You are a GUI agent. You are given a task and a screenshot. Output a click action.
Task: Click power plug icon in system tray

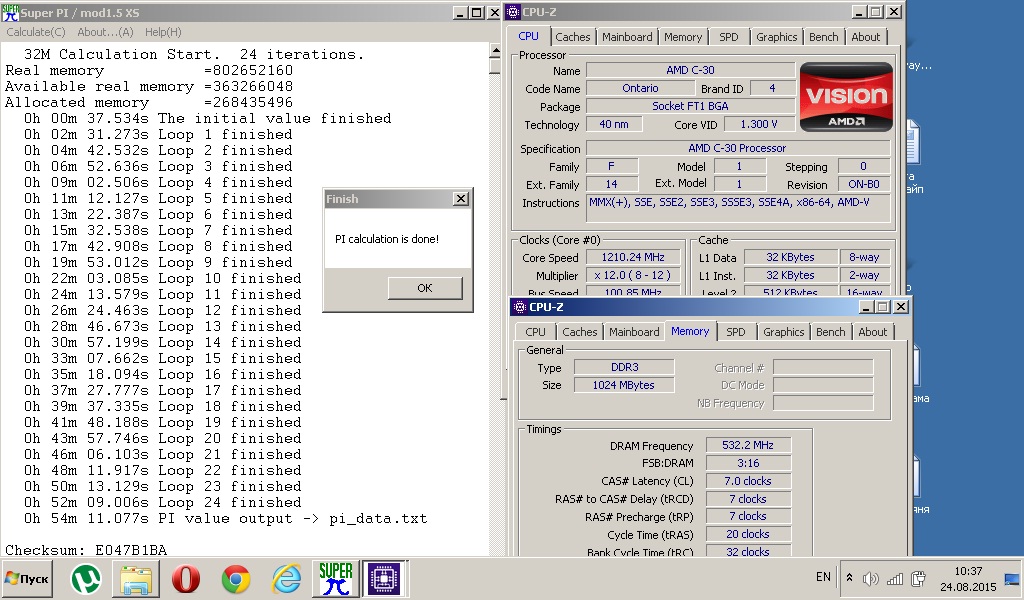(x=918, y=578)
